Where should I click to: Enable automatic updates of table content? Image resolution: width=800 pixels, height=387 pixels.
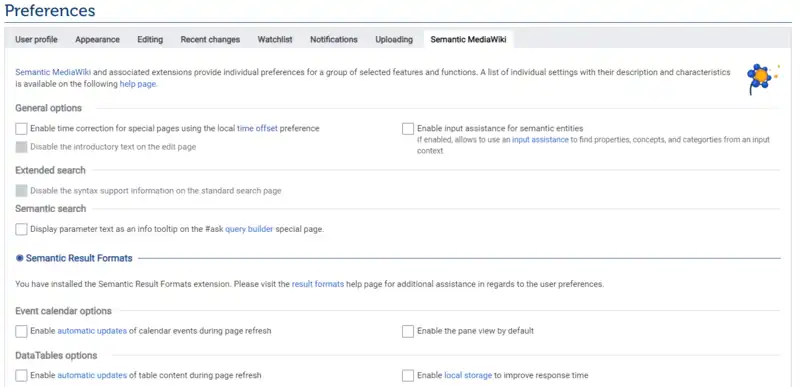point(21,376)
